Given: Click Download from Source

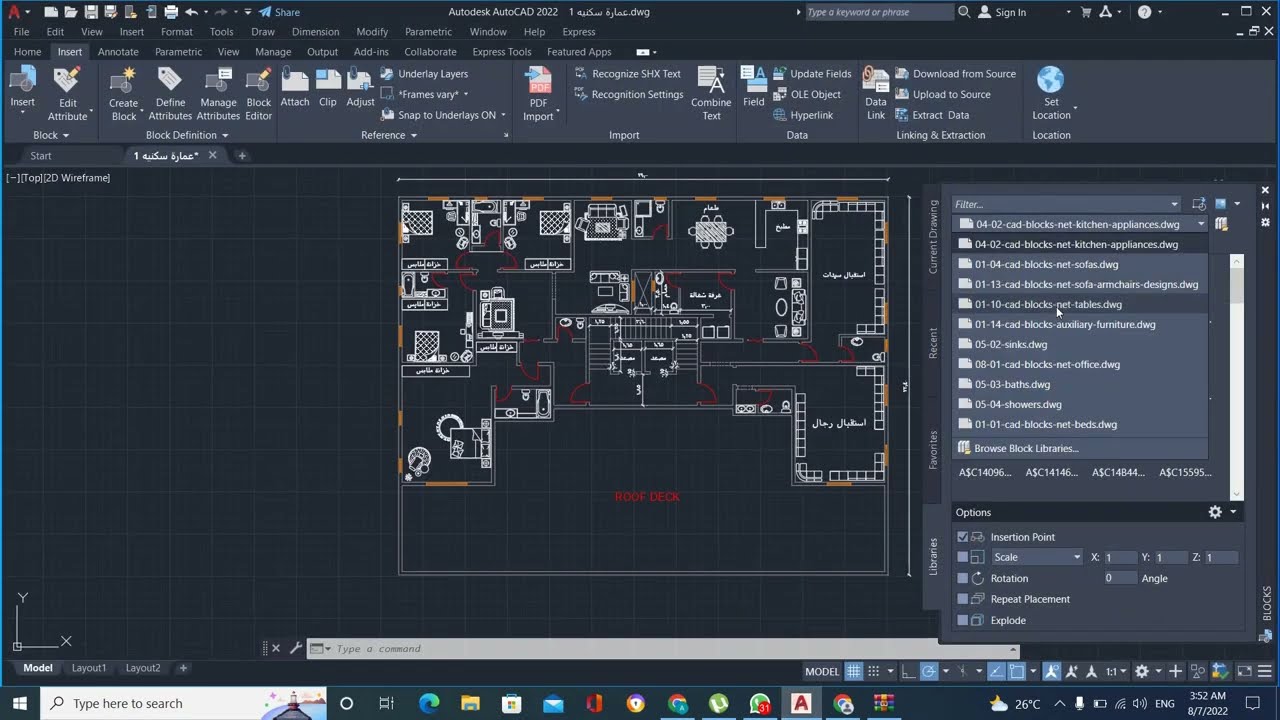Looking at the screenshot, I should point(955,74).
